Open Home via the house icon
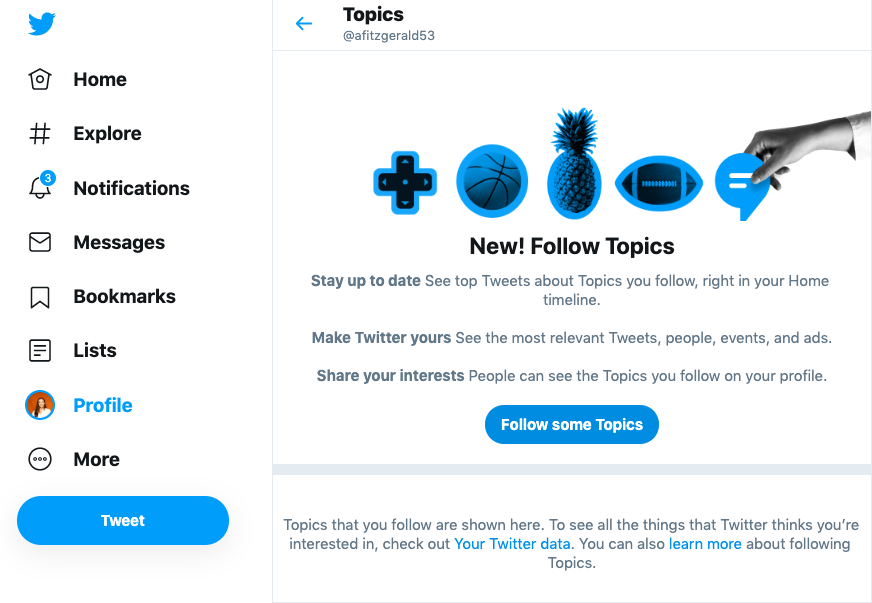Image resolution: width=872 pixels, height=603 pixels. pos(39,79)
